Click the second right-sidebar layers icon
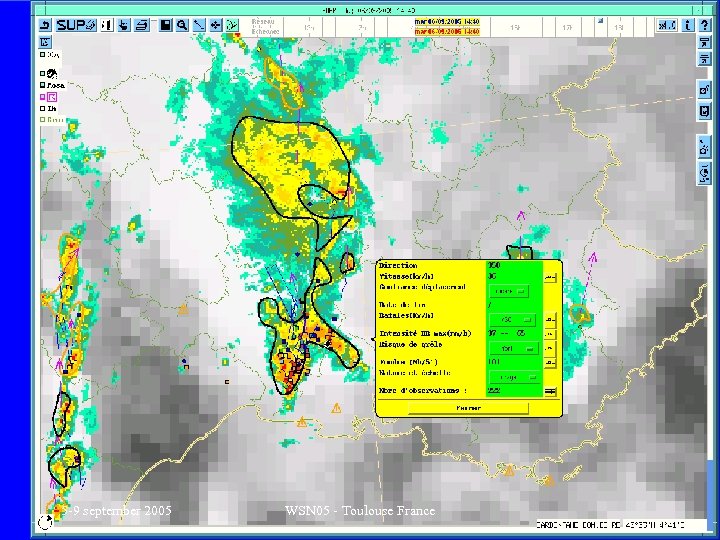The width and height of the screenshot is (720, 540). click(704, 59)
